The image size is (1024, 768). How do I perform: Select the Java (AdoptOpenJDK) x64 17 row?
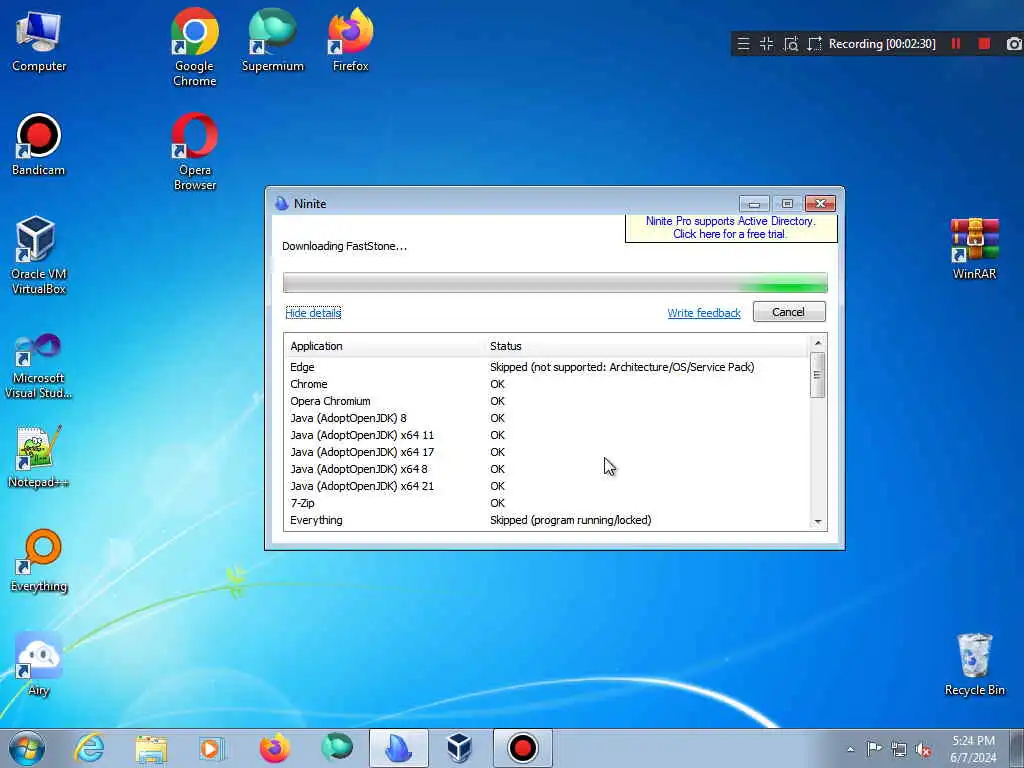[547, 452]
